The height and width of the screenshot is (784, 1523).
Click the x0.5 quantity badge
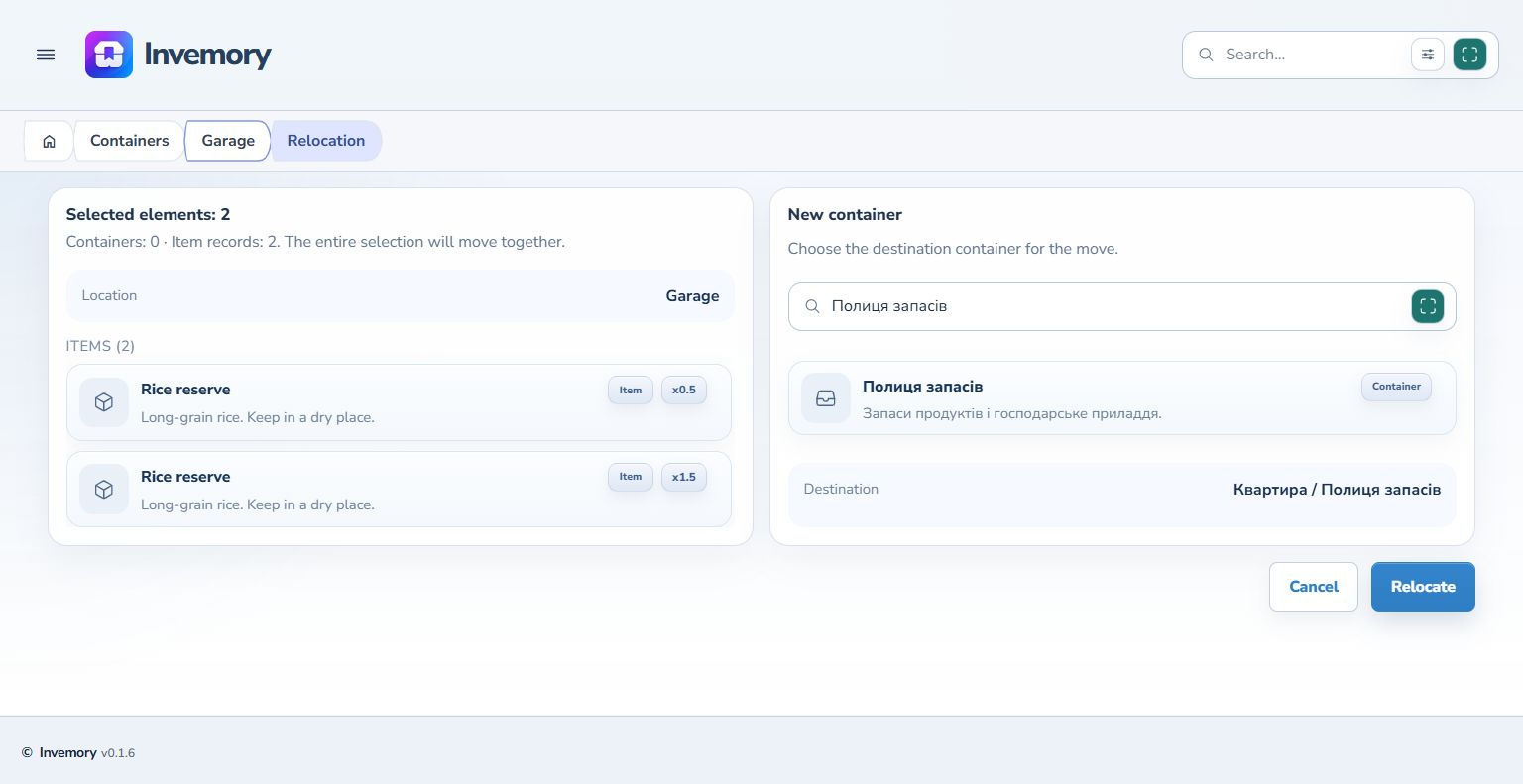684,391
